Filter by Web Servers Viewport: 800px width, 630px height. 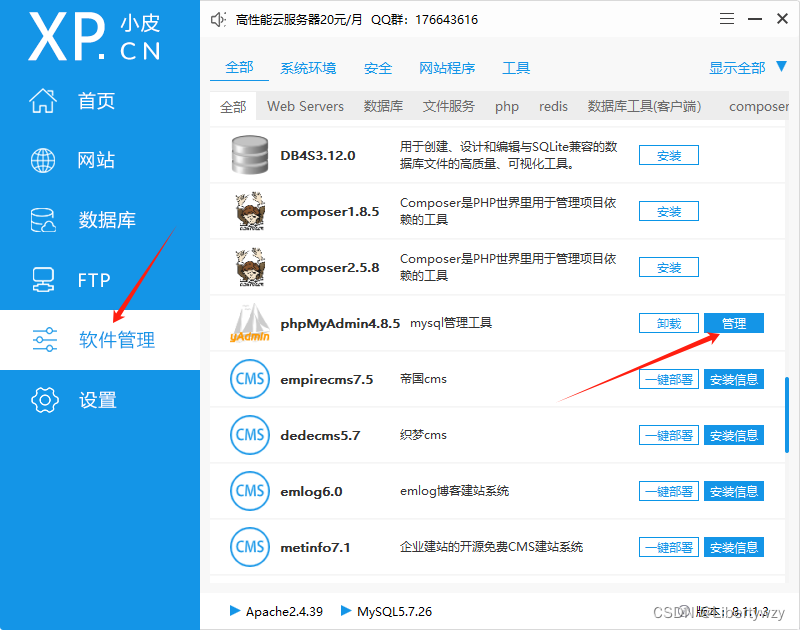305,107
